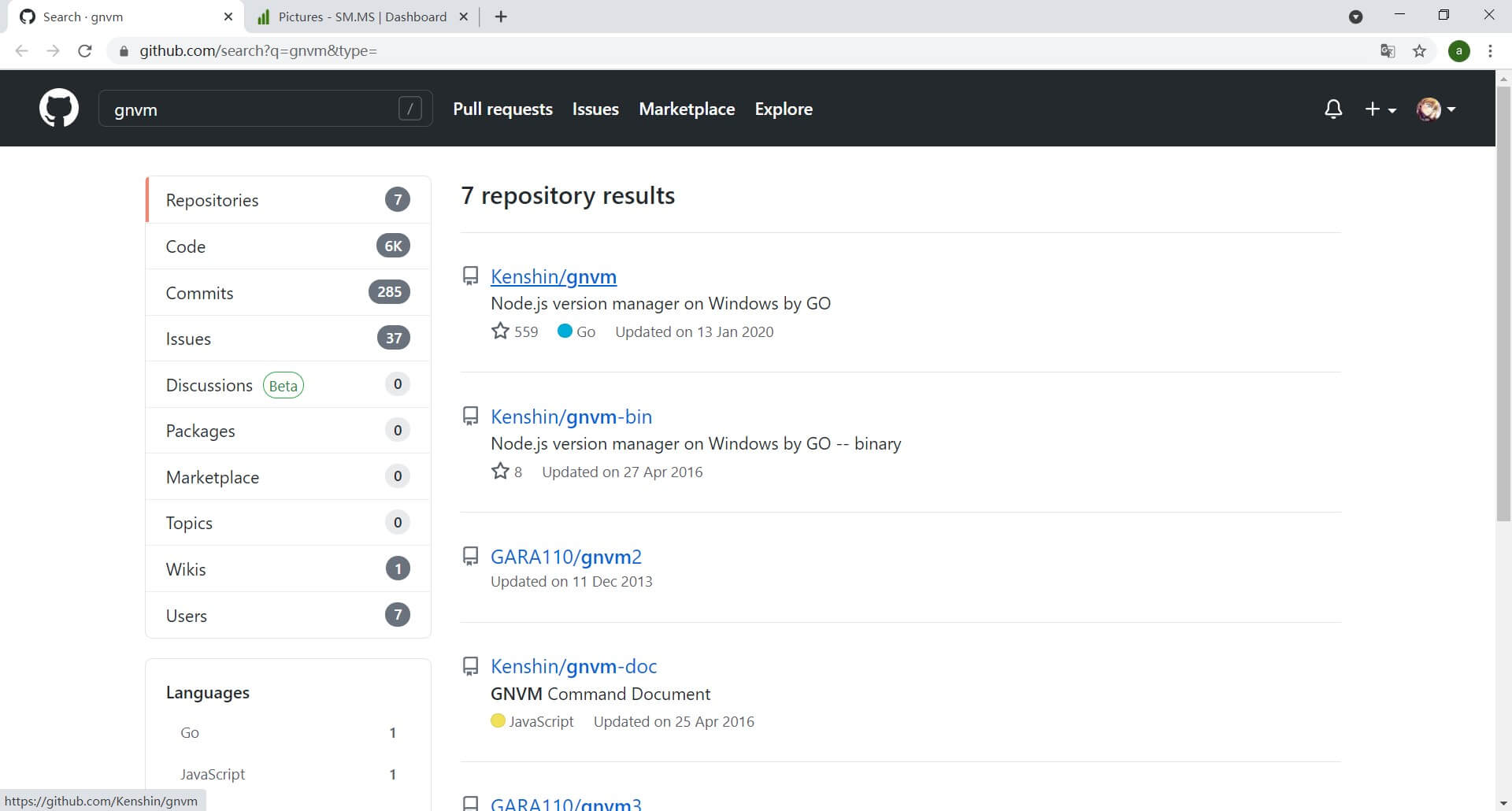The image size is (1512, 811).
Task: View site security info via the lock icon
Action: coord(123,51)
